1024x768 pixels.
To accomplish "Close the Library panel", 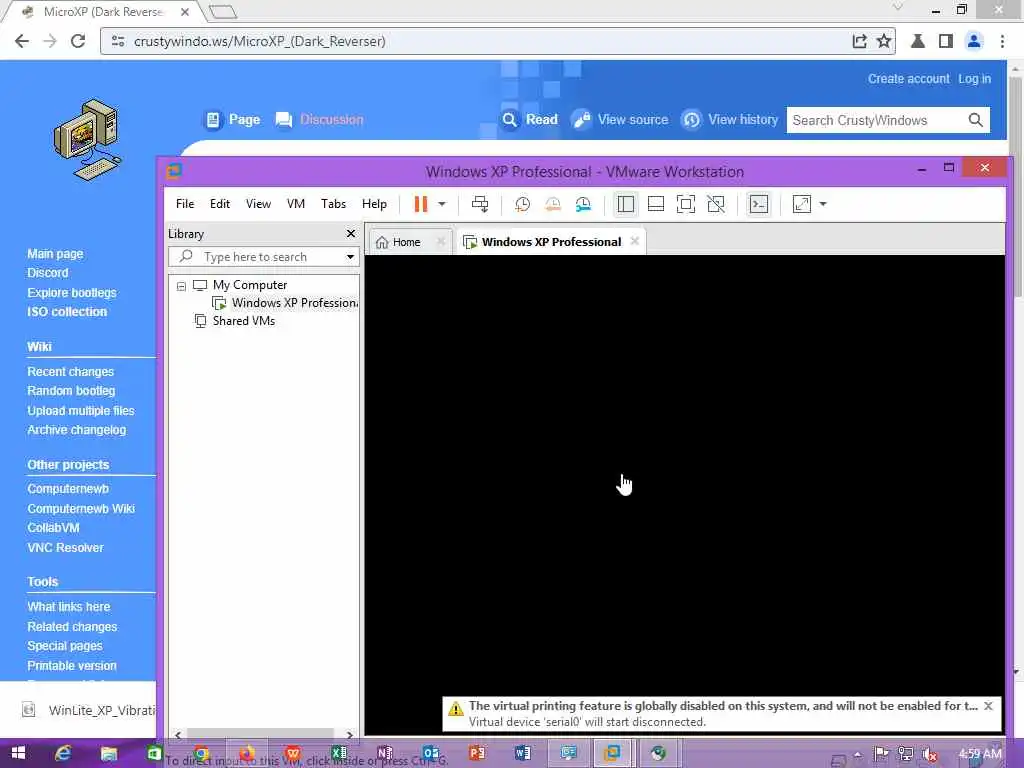I will [x=351, y=234].
